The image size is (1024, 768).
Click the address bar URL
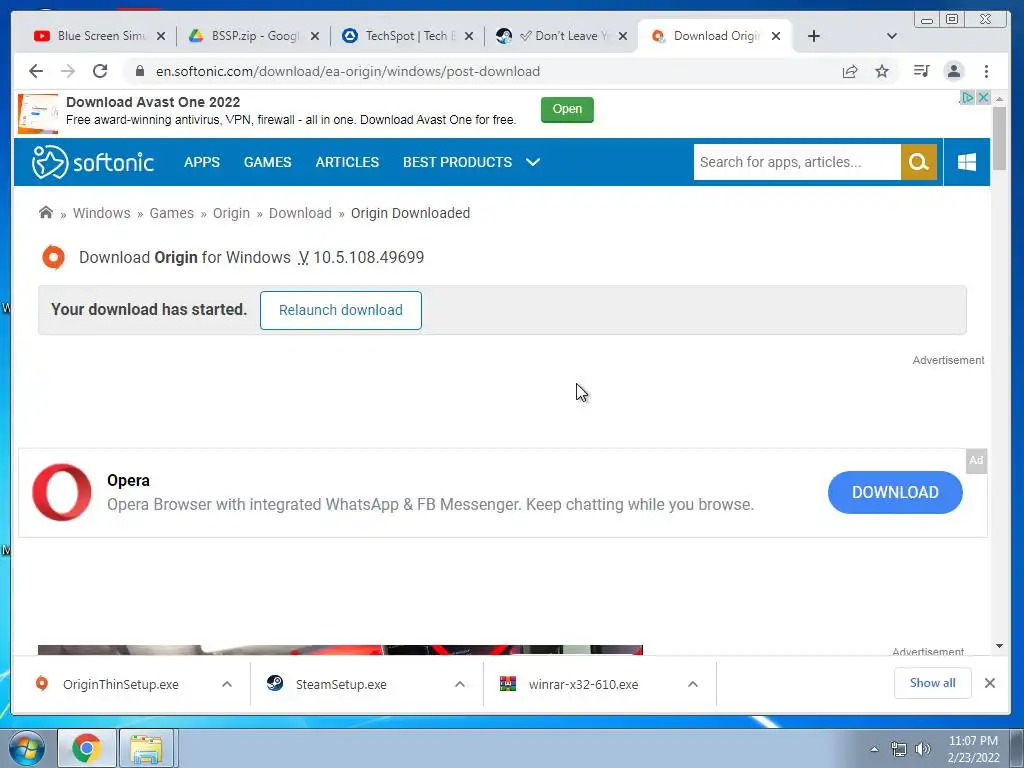347,71
